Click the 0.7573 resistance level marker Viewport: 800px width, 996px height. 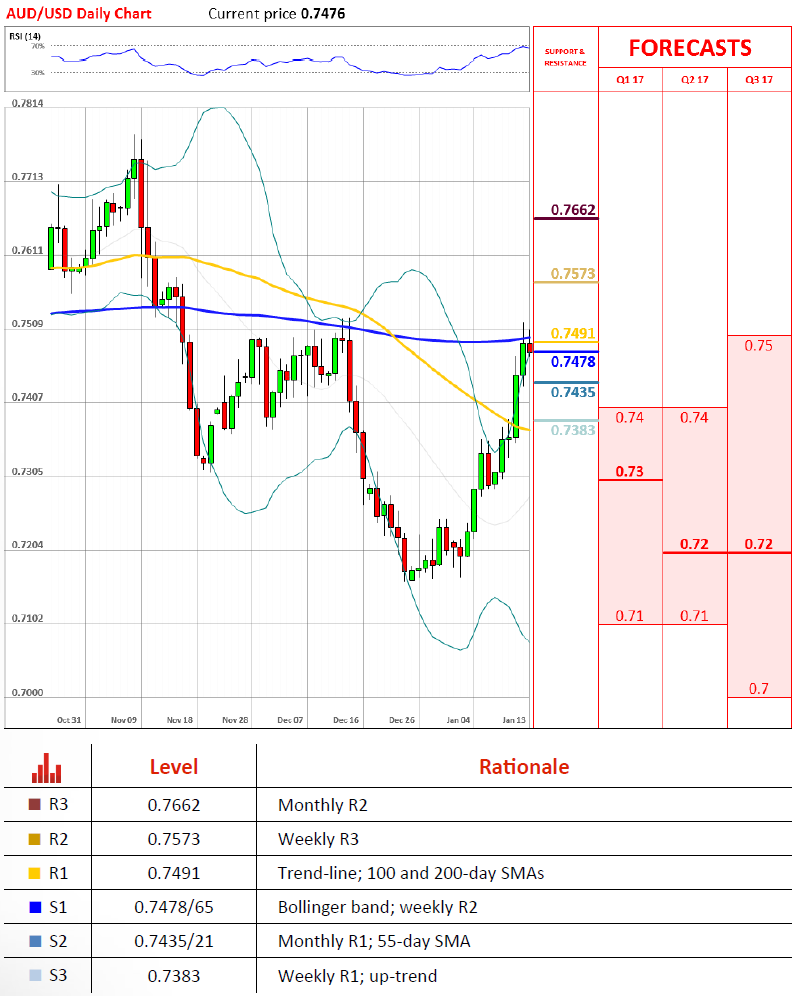[573, 274]
